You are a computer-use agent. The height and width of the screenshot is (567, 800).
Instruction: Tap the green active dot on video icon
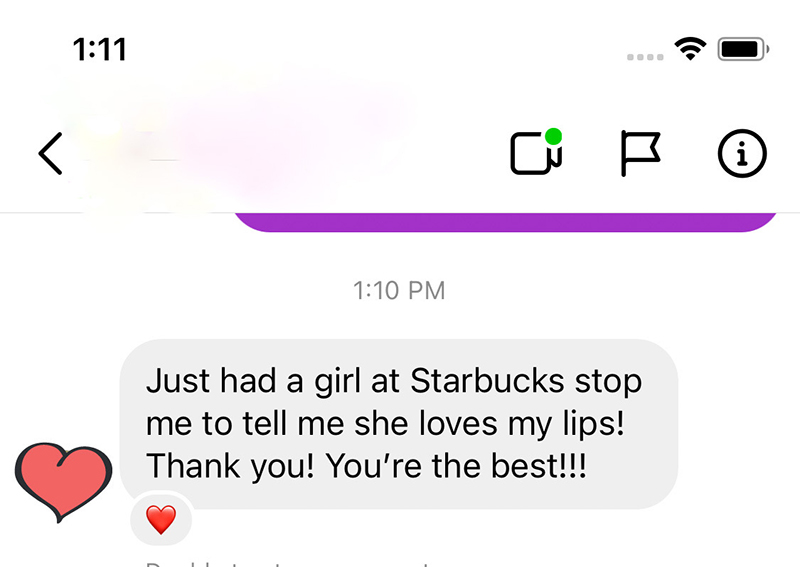coord(553,137)
